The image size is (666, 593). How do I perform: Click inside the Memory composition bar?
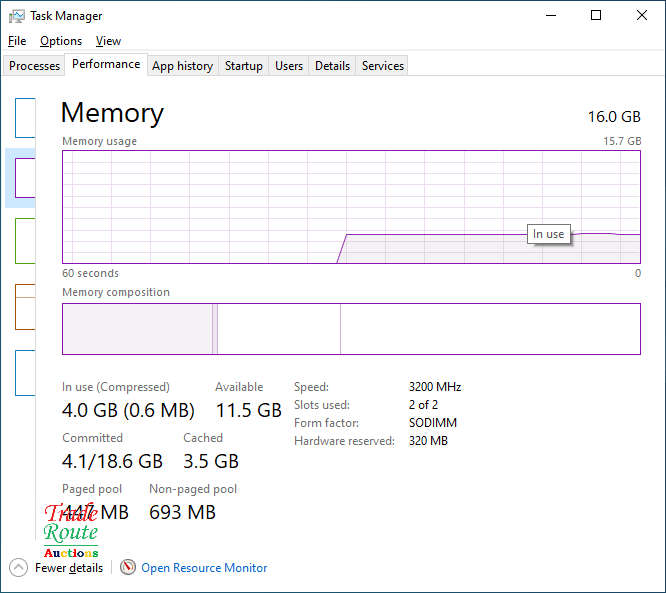point(351,329)
